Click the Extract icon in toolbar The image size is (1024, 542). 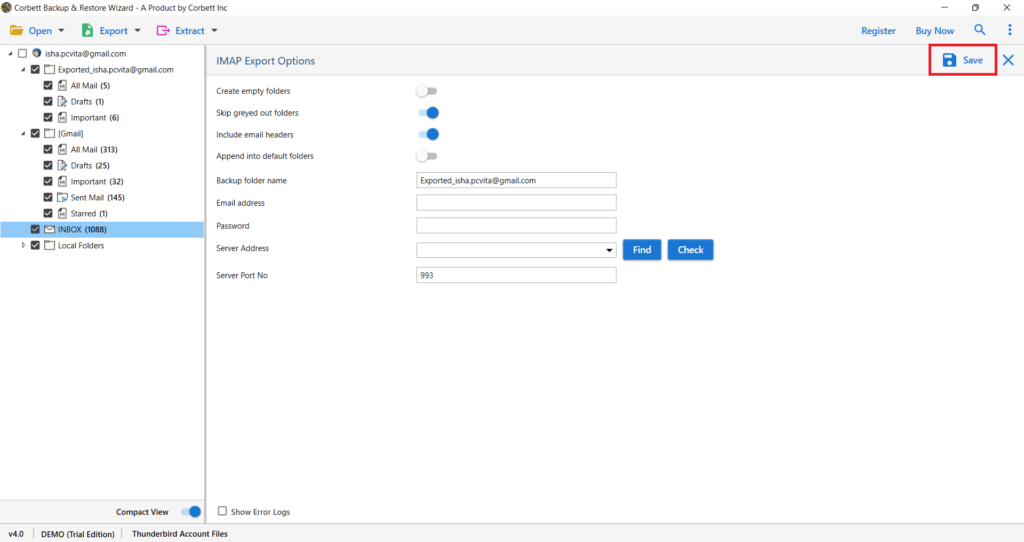[163, 31]
